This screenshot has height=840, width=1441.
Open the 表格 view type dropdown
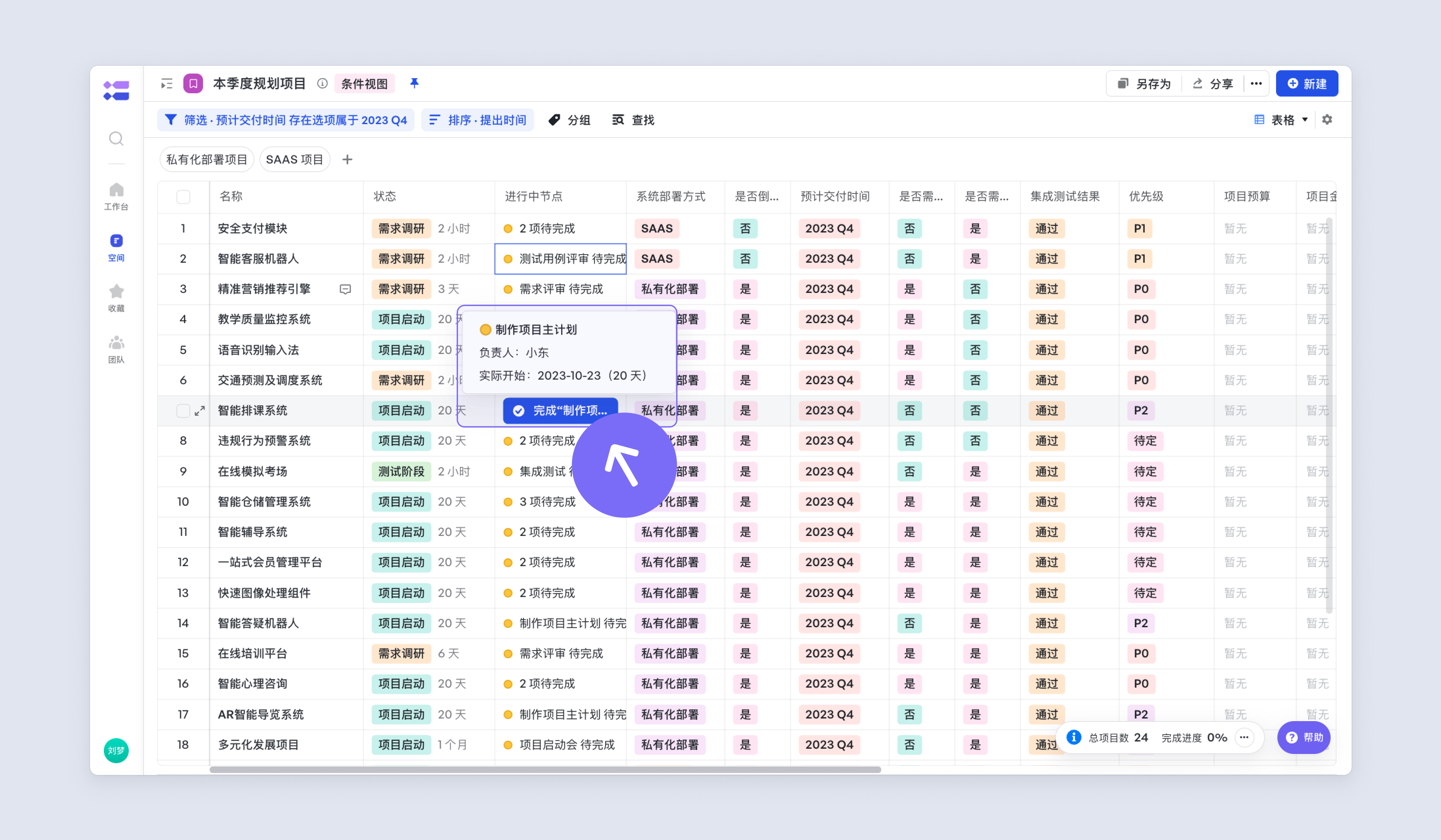1281,120
